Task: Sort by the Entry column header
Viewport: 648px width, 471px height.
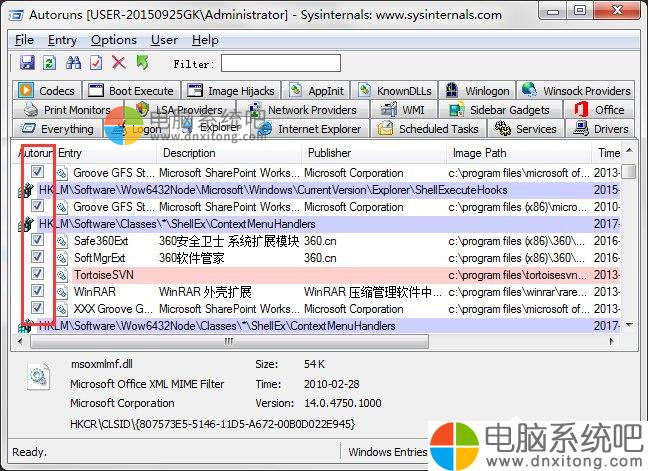Action: [x=106, y=153]
